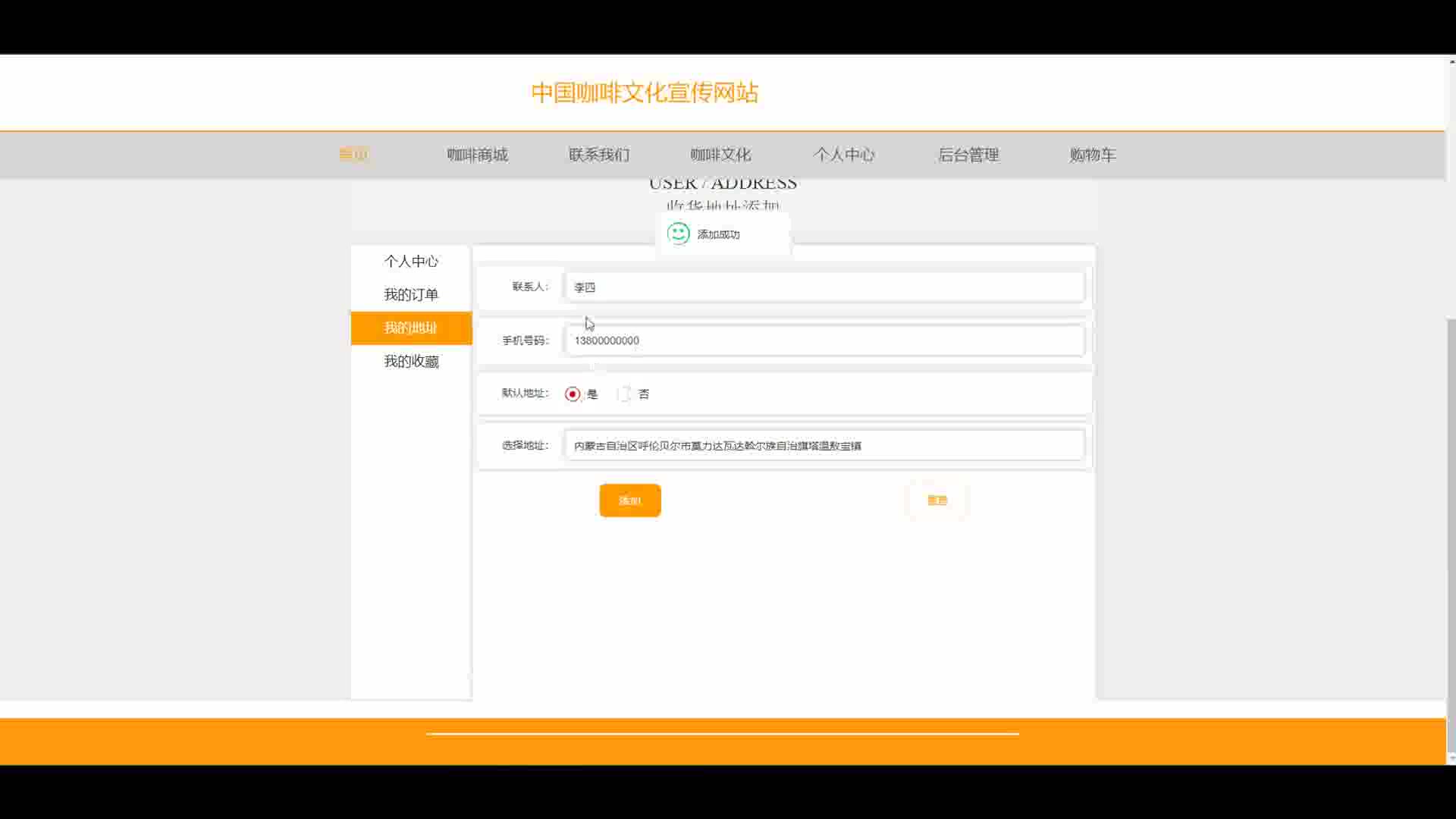Click the orange 首页 nav item

point(353,155)
